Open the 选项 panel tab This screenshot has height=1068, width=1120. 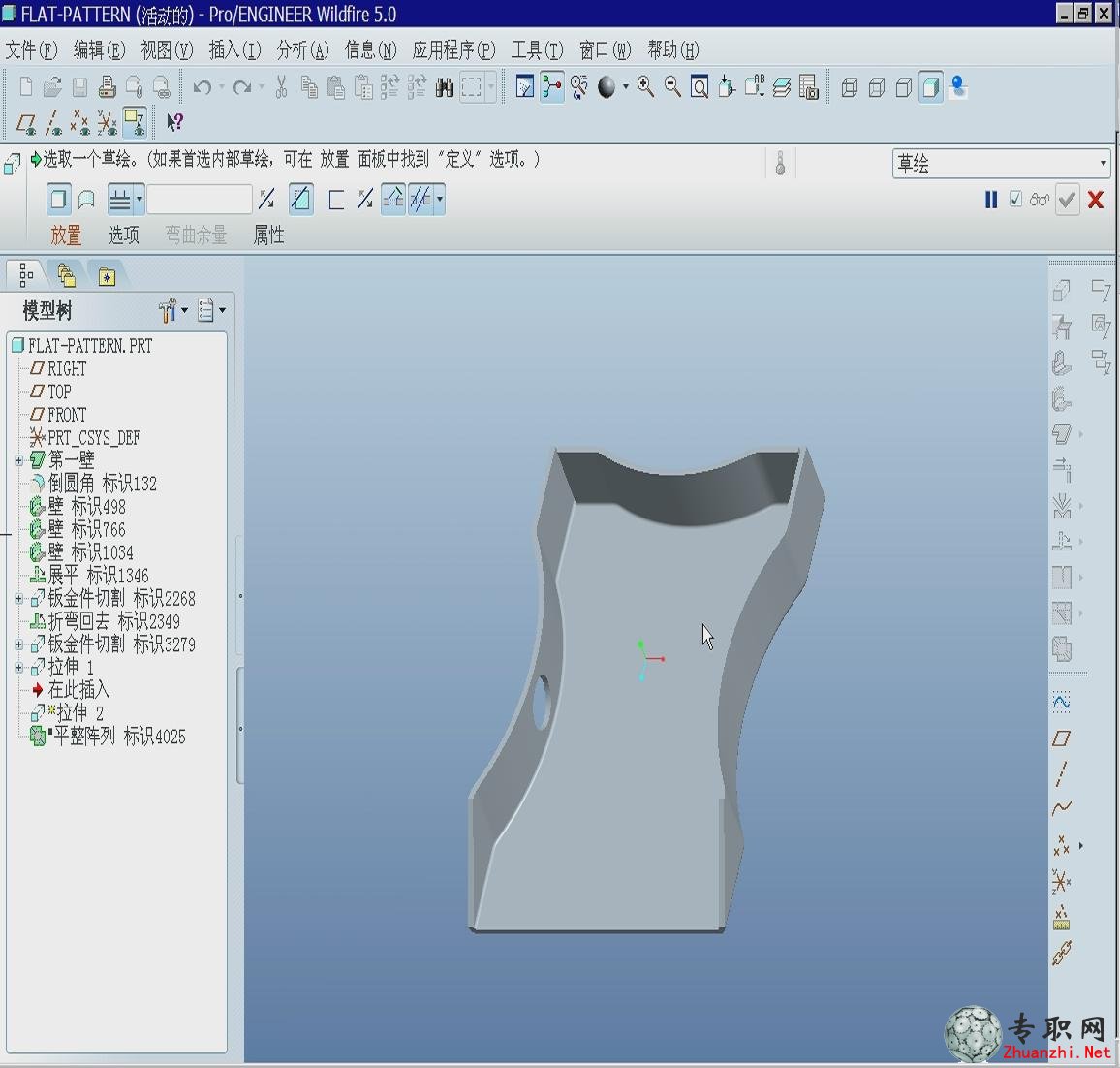coord(124,236)
